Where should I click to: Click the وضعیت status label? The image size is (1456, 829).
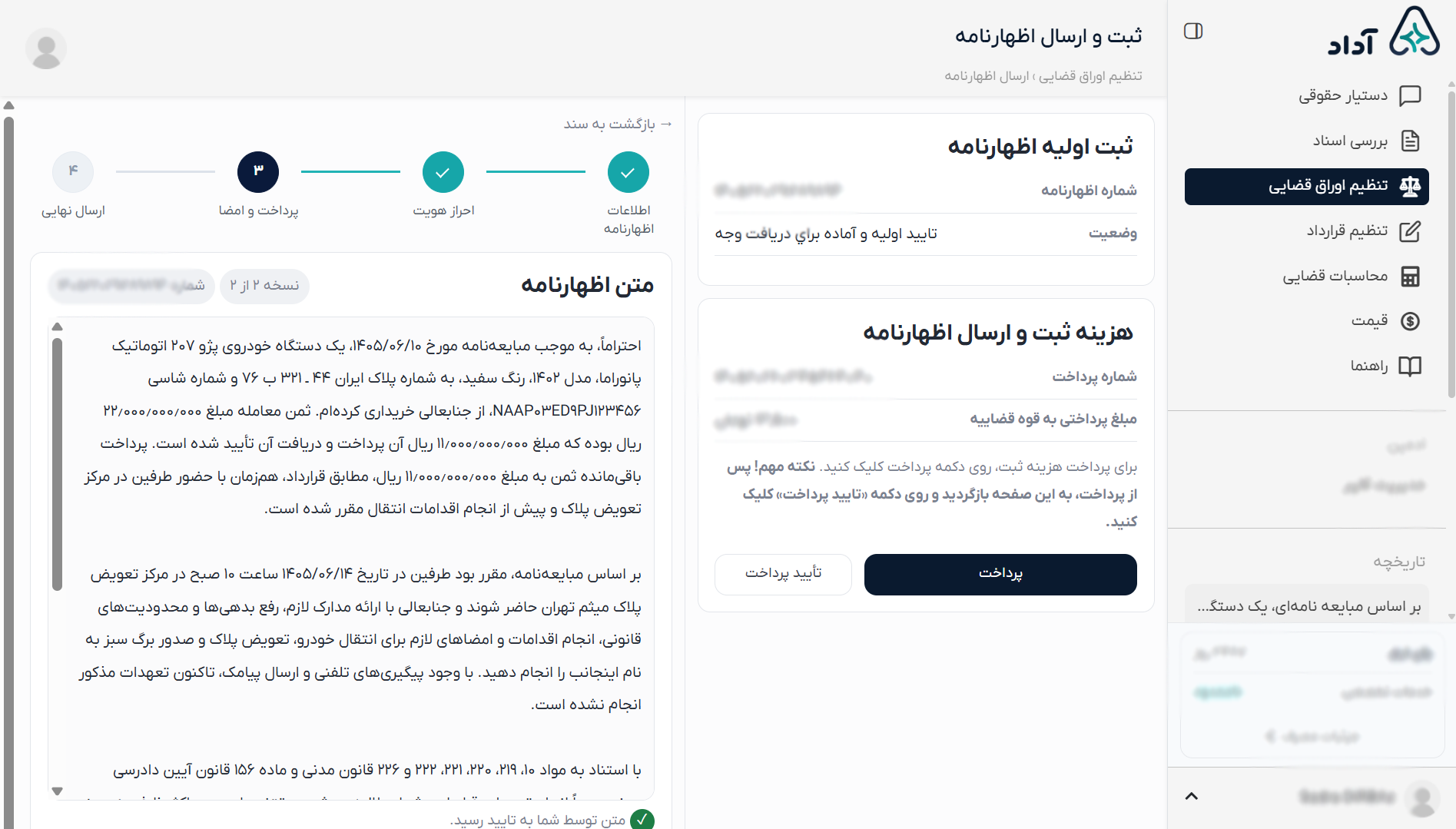click(x=1113, y=234)
